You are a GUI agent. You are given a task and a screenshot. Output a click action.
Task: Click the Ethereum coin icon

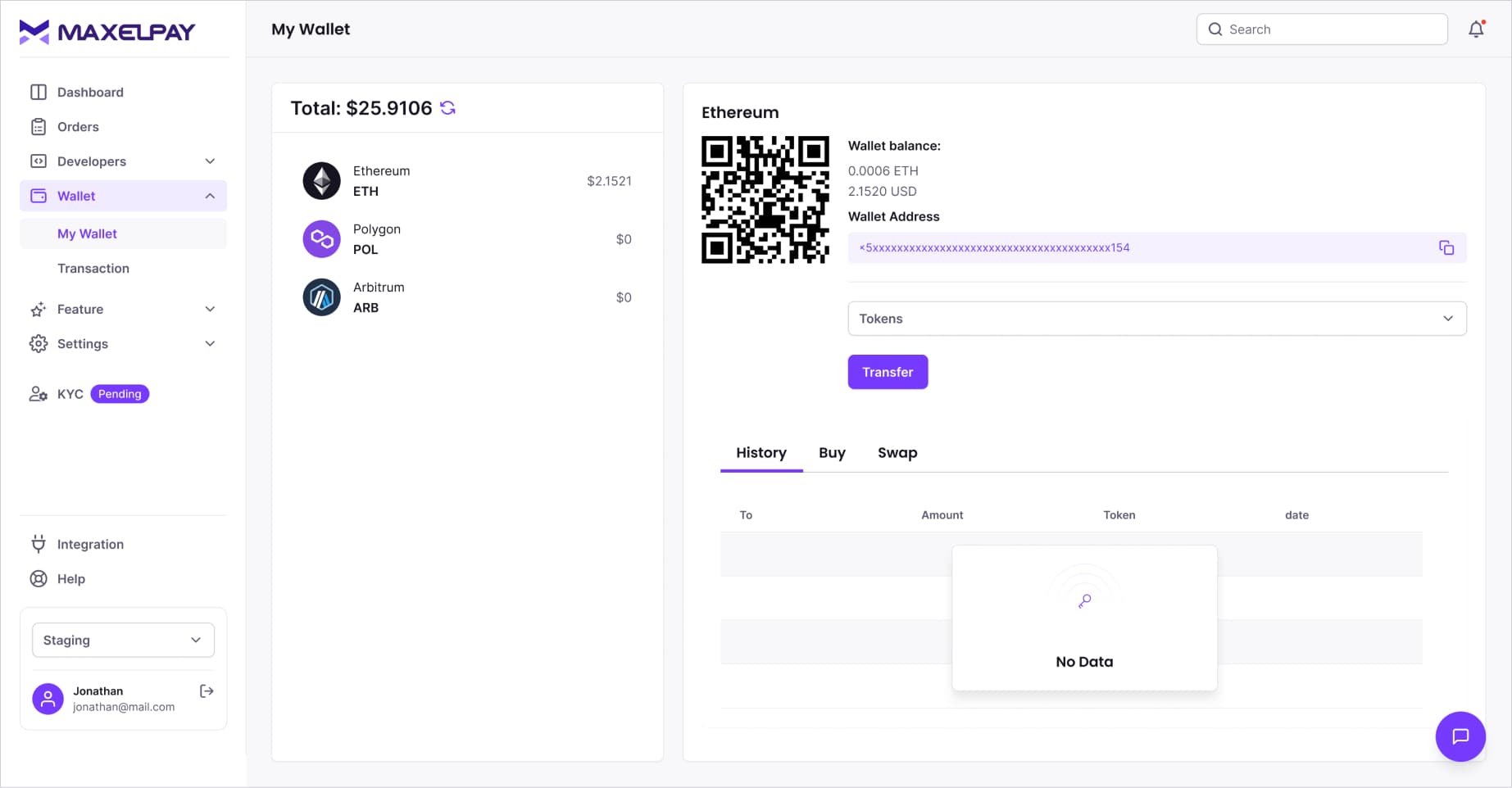(x=322, y=181)
